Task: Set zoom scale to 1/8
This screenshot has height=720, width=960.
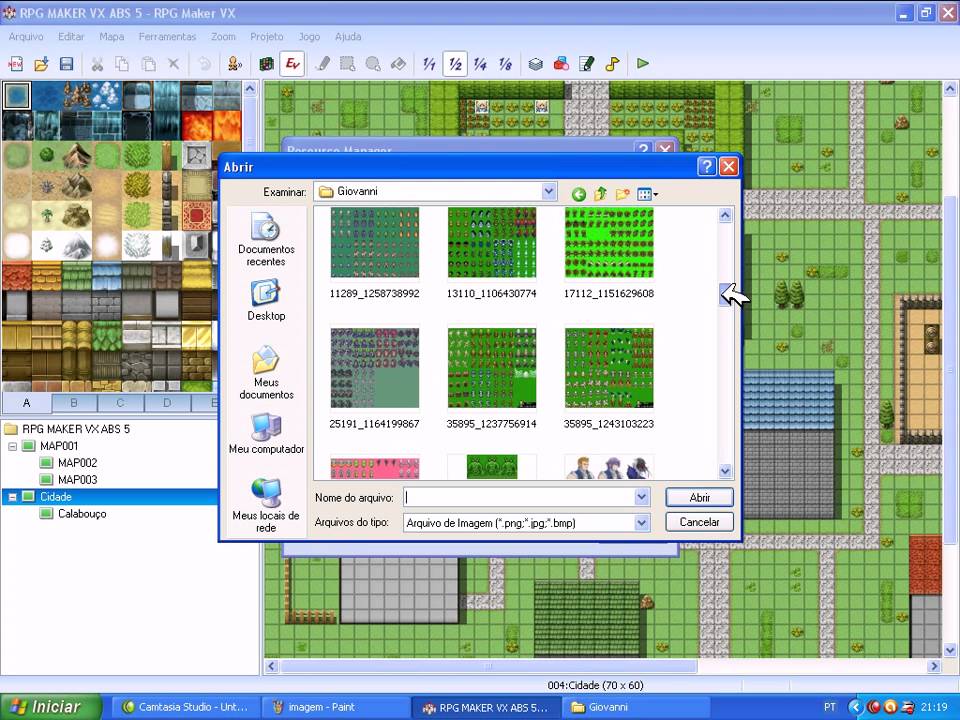Action: click(x=505, y=64)
